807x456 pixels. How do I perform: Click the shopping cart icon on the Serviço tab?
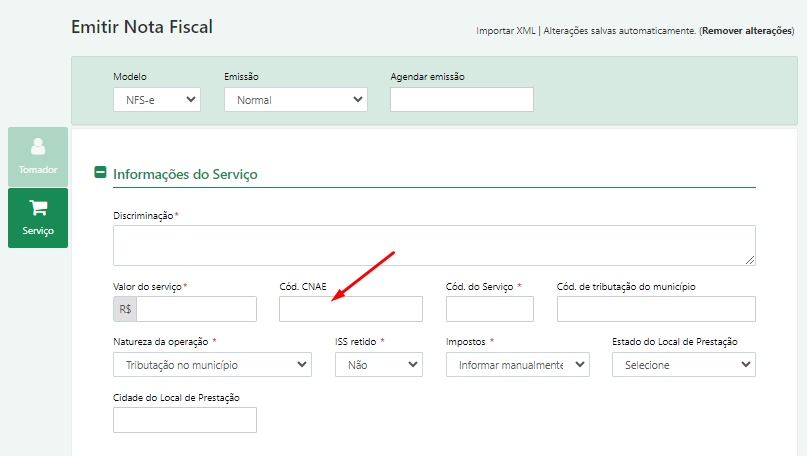coord(38,208)
